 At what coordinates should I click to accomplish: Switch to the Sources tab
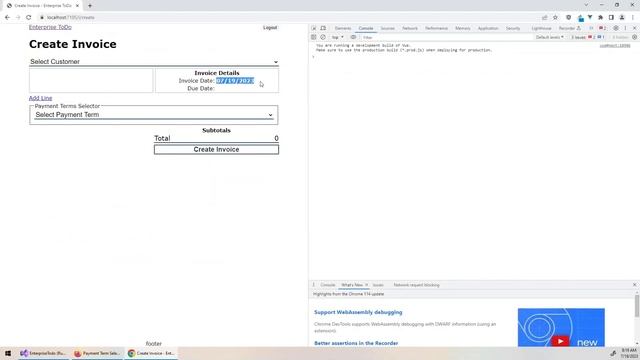click(387, 28)
